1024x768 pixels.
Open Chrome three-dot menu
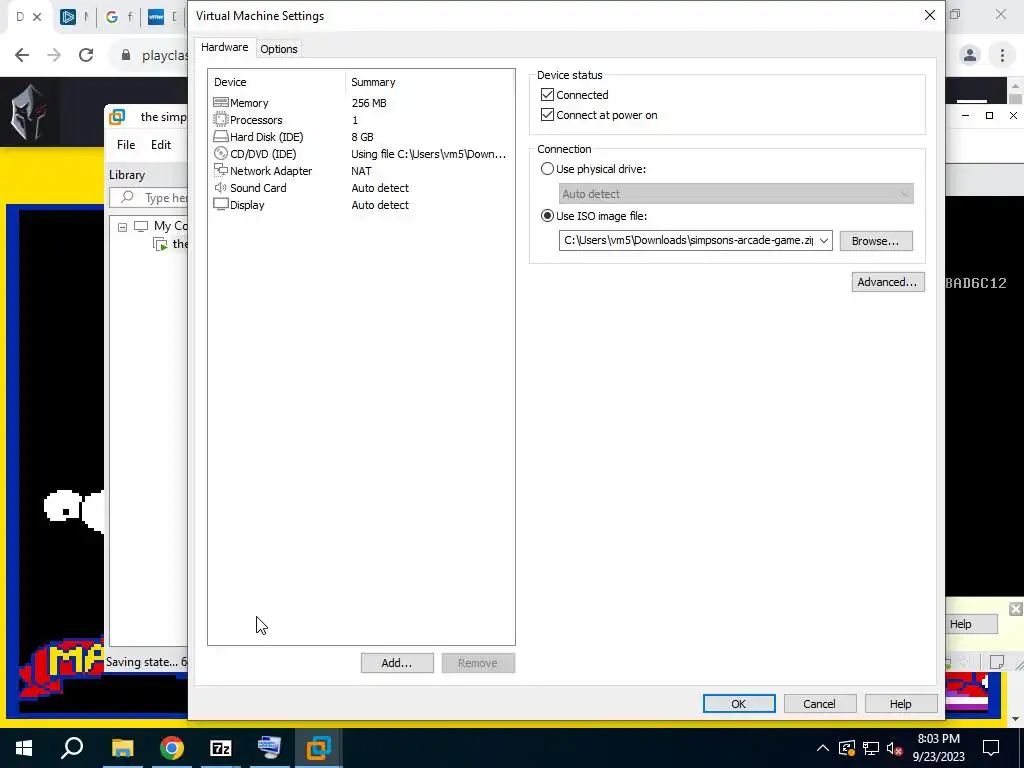coord(1002,55)
